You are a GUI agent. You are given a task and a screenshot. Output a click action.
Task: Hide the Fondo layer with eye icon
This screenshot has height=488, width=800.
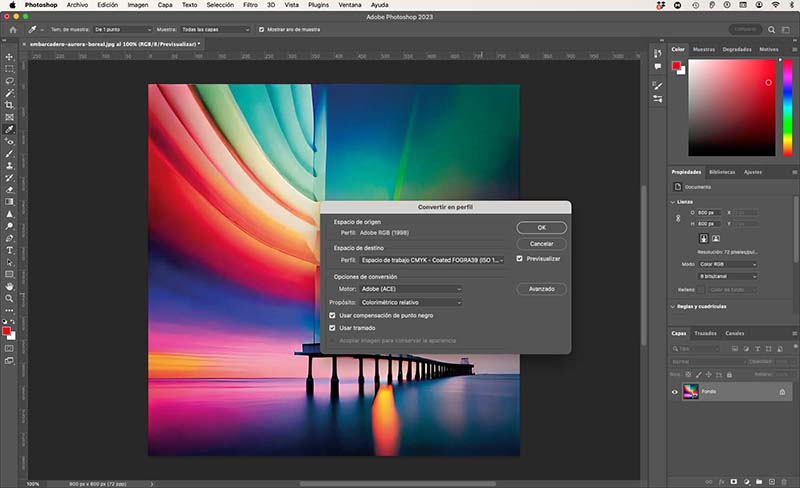tap(674, 392)
